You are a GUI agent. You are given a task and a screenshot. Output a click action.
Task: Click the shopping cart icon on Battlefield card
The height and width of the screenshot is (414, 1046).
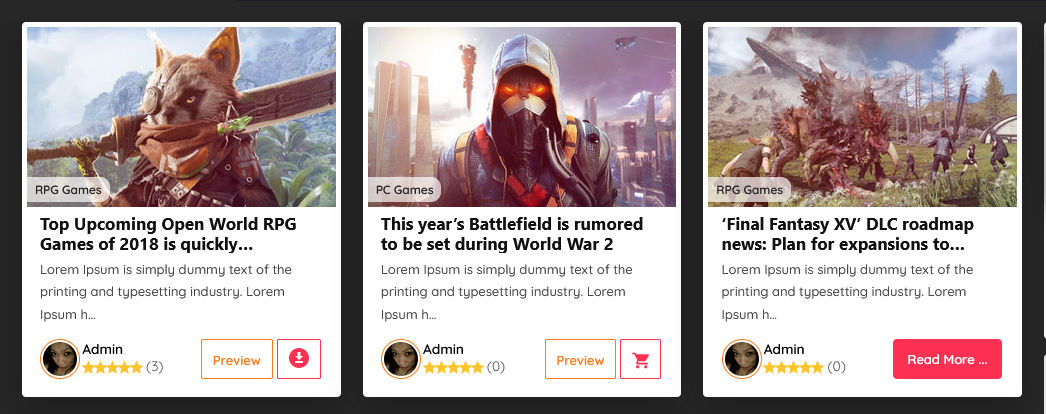click(640, 359)
